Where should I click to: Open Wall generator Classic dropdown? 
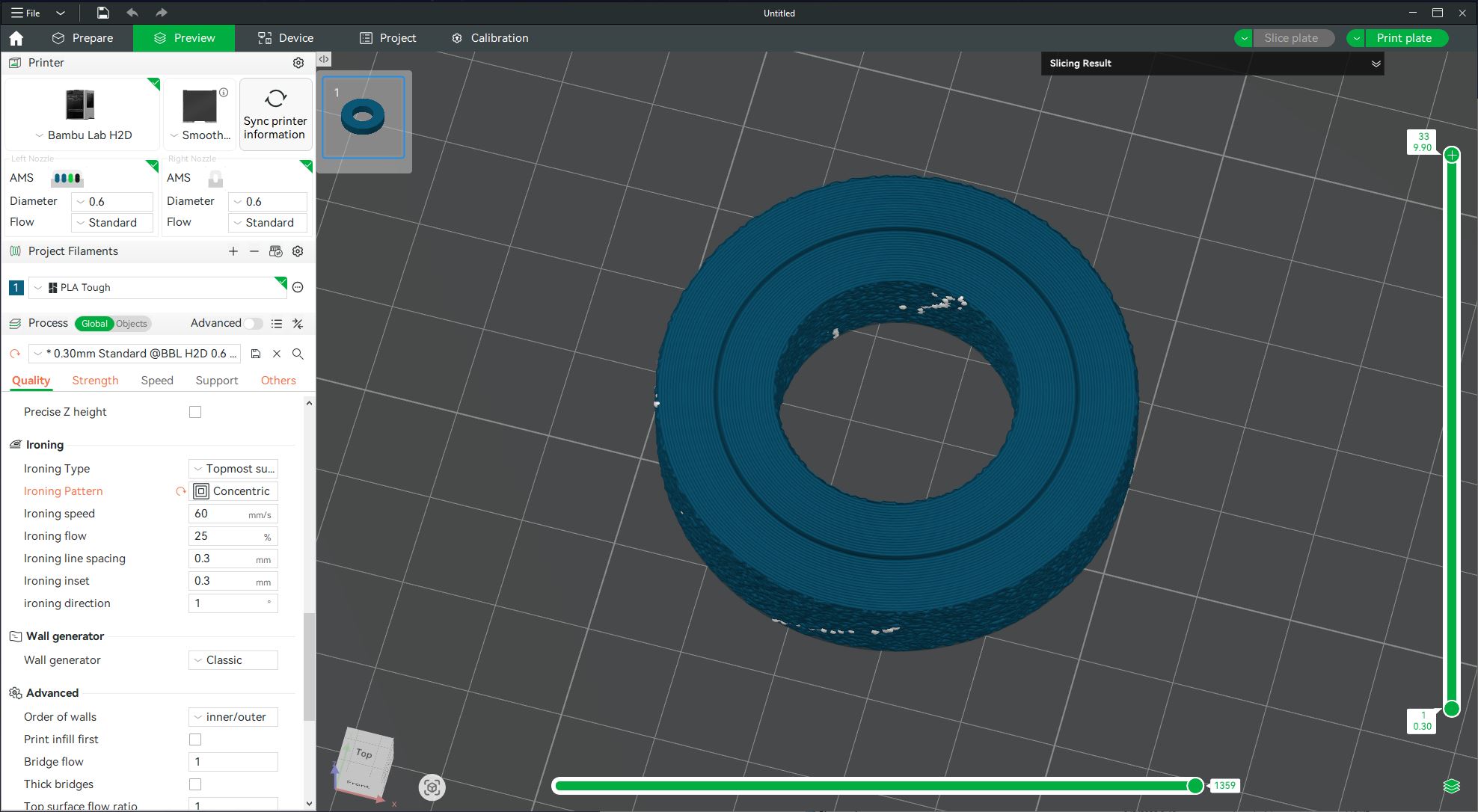[x=233, y=660]
